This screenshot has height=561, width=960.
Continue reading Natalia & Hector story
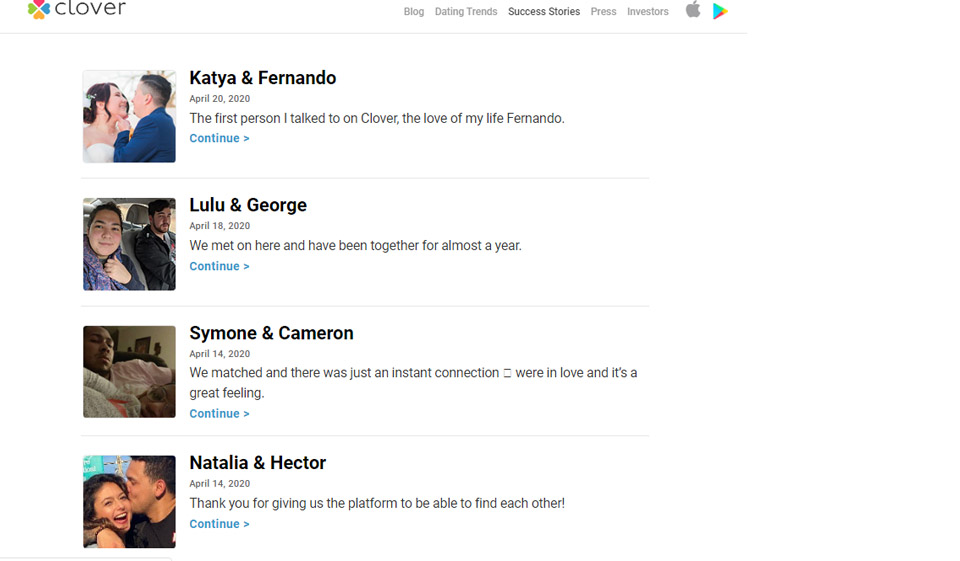tap(219, 524)
